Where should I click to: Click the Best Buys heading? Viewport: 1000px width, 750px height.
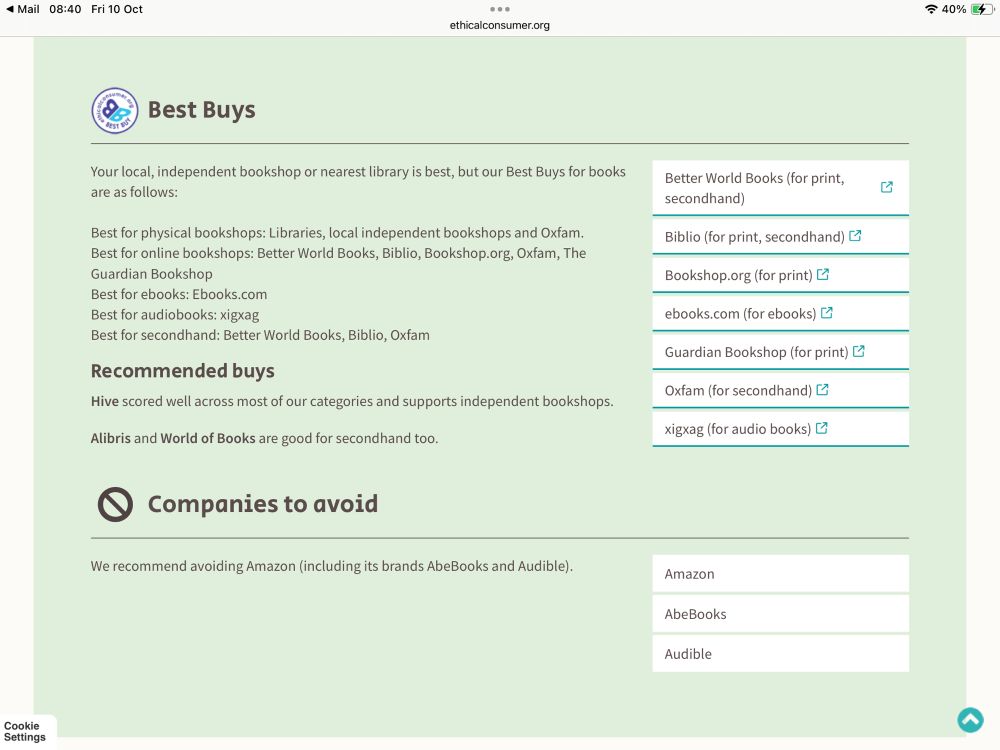(202, 110)
